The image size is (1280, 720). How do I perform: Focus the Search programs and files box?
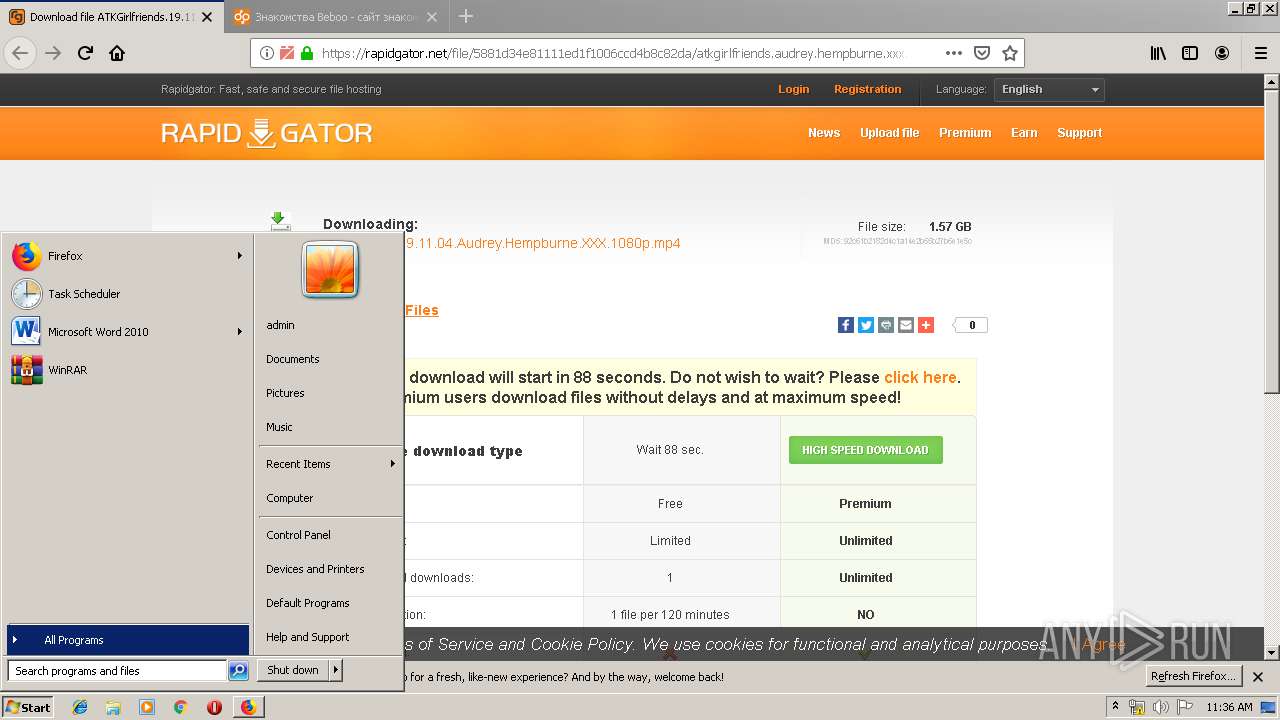[117, 671]
